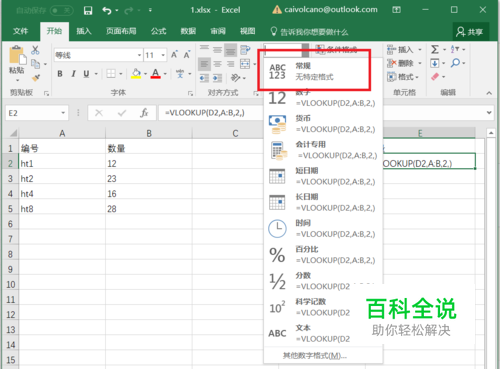Switch to the 插入 ribbon tab

click(x=84, y=31)
